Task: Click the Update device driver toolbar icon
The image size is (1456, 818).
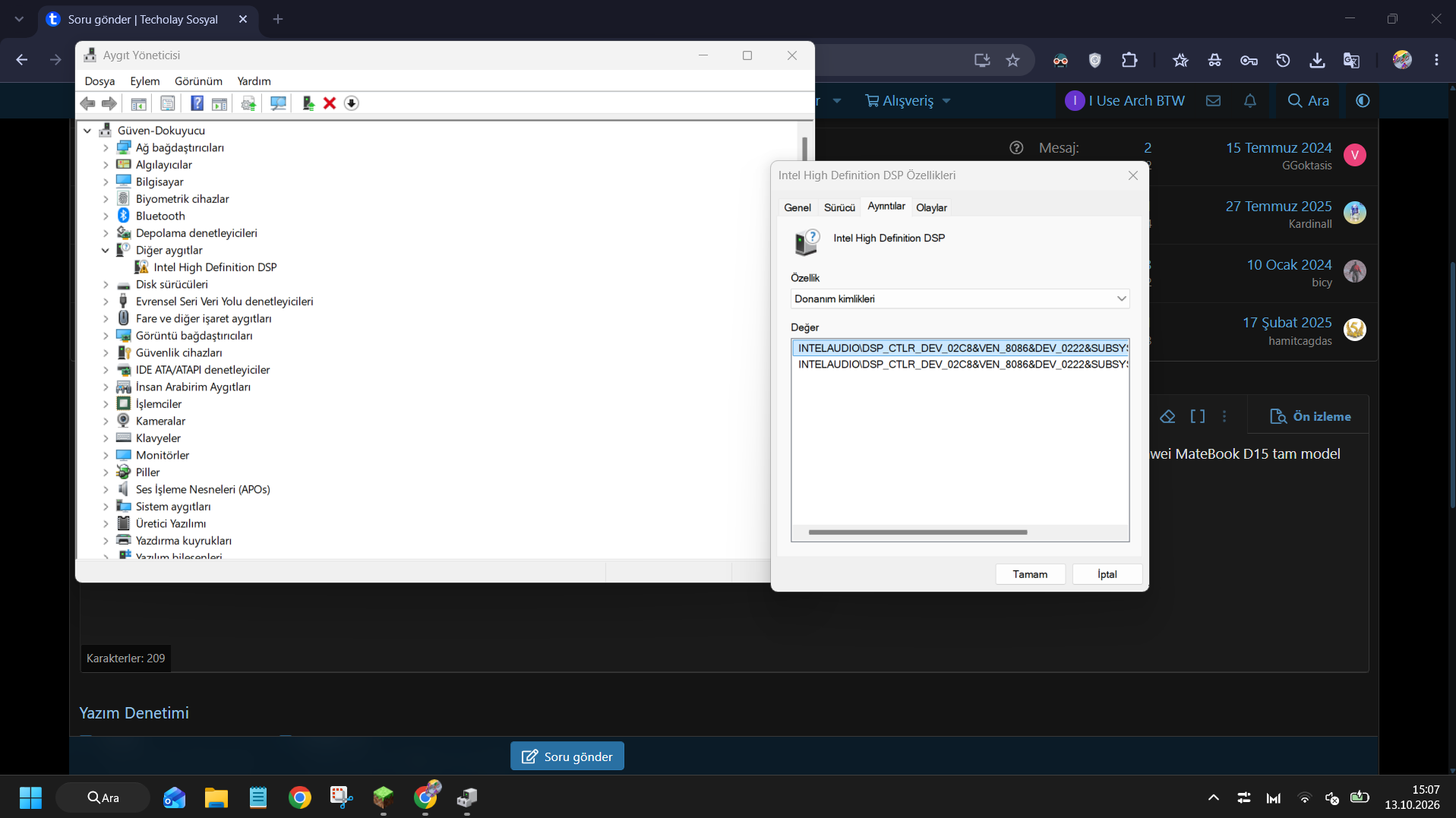Action: [x=308, y=103]
